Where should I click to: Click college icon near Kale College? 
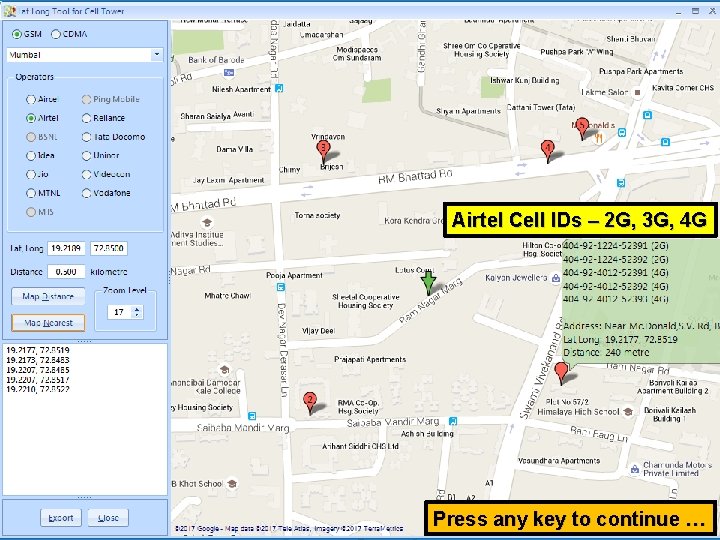(x=224, y=370)
